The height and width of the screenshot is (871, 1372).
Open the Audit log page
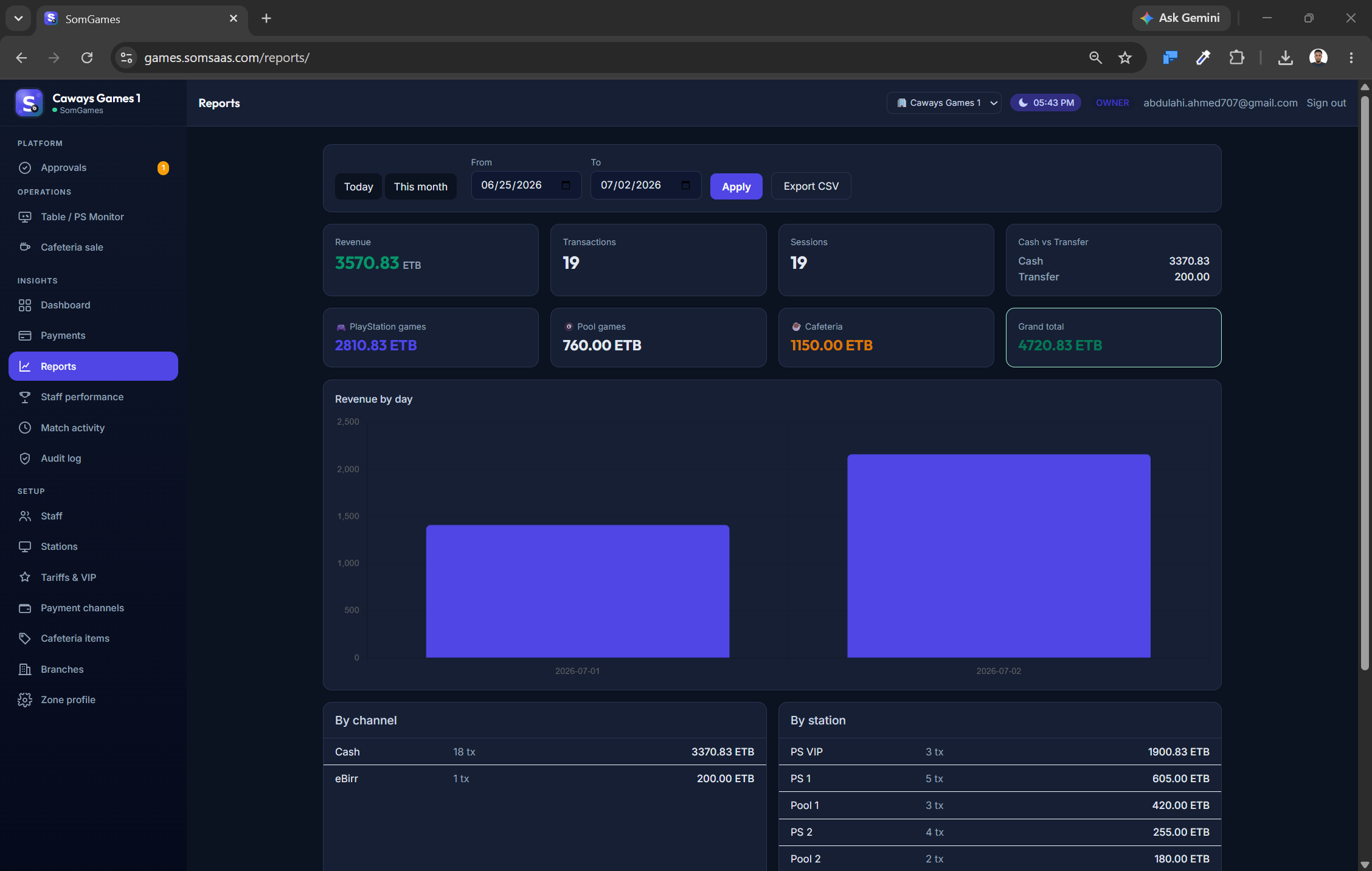pyautogui.click(x=93, y=459)
